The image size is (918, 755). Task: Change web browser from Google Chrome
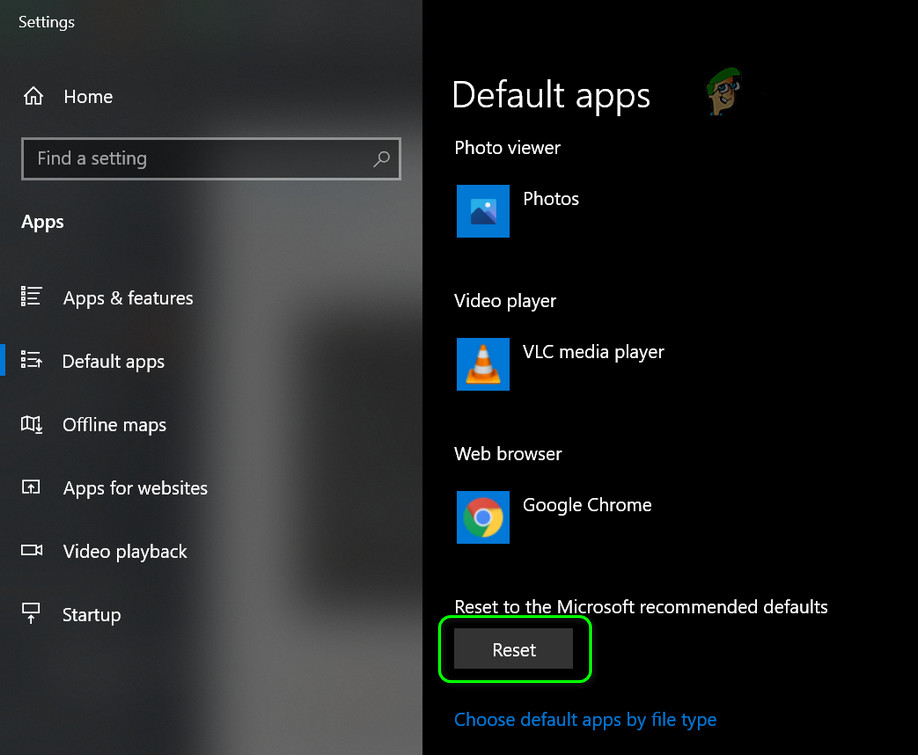point(587,505)
